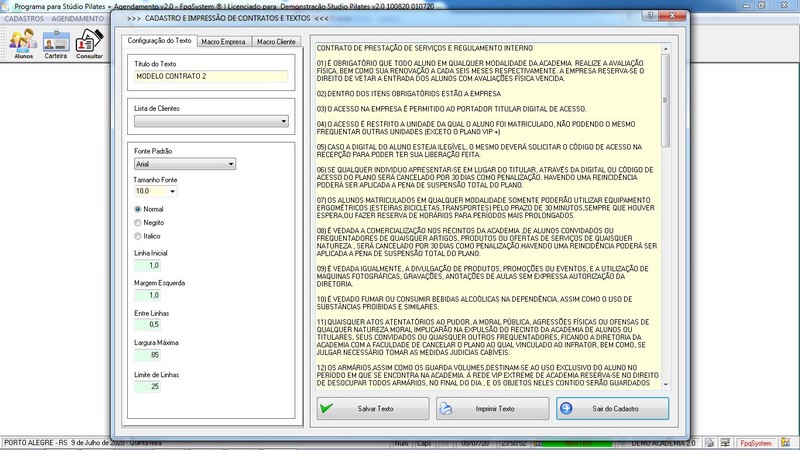Click the help question mark in dialog title
This screenshot has width=800, height=450.
pyautogui.click(x=650, y=16)
